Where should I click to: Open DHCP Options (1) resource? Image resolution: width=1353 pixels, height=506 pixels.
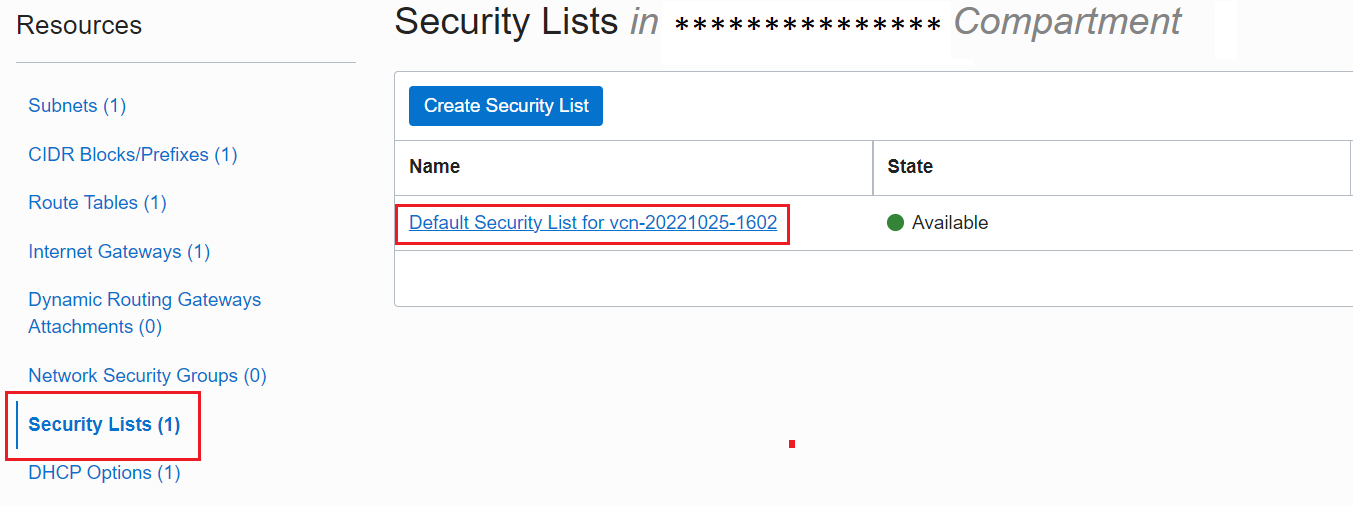point(104,473)
